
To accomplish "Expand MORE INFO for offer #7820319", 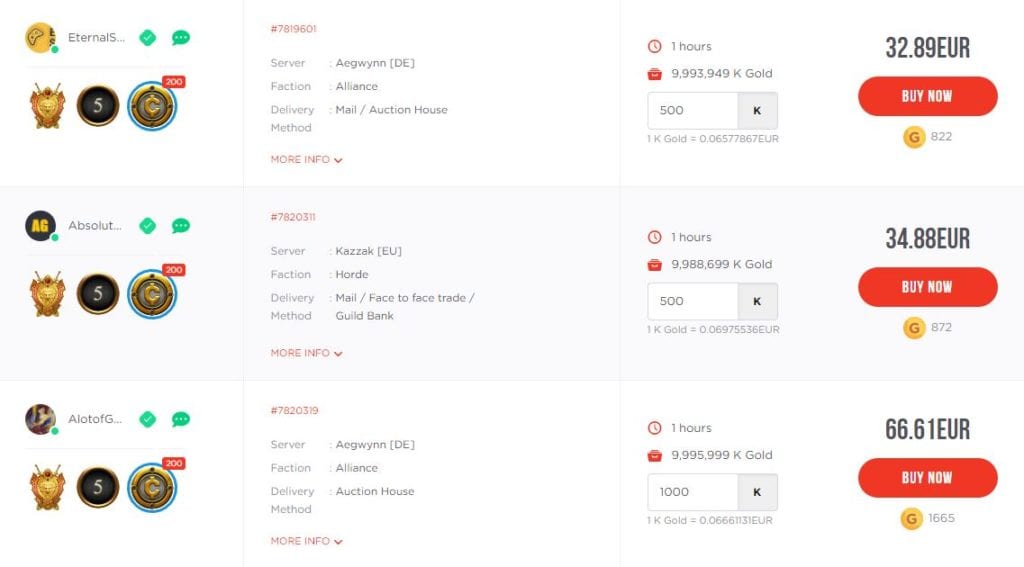I will point(306,541).
